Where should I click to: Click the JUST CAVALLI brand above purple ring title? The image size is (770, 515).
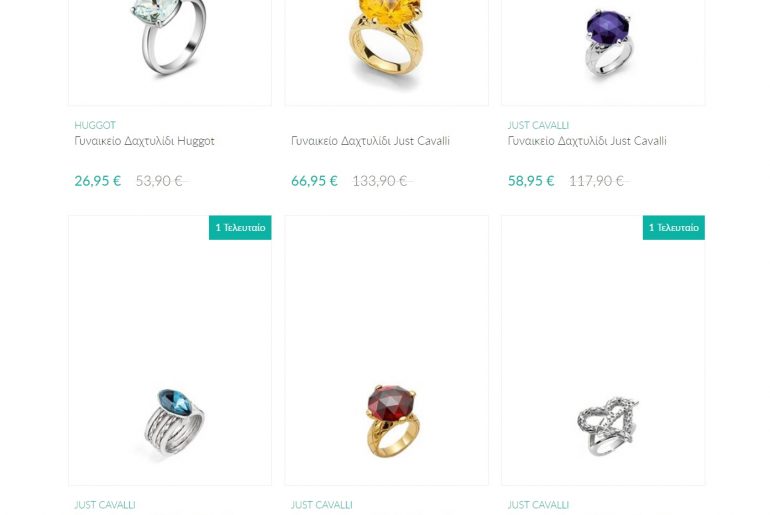[538, 125]
